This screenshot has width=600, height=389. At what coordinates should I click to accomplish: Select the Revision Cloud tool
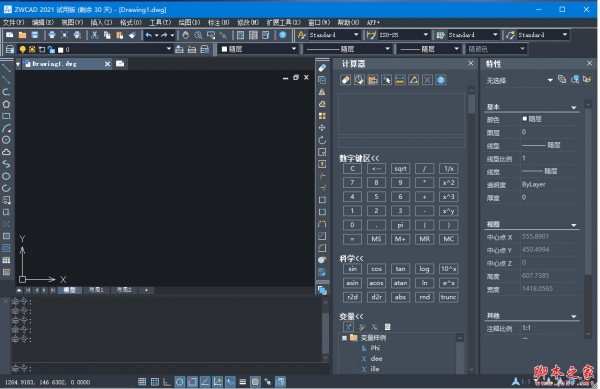6,152
